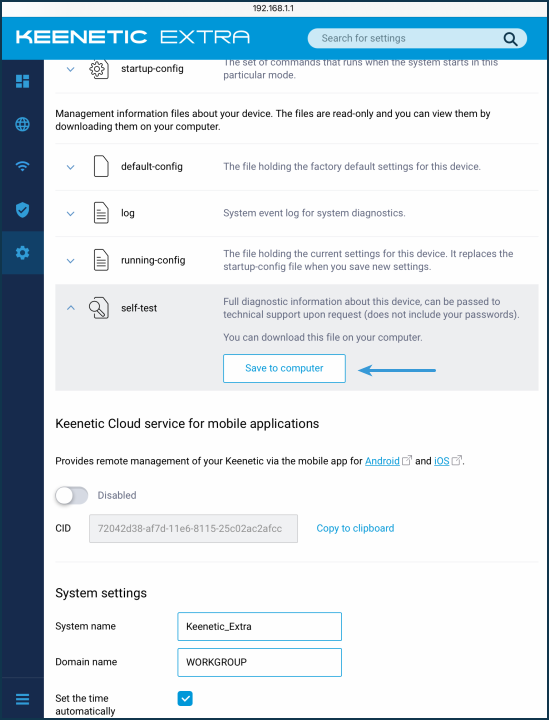Click the default-config file name
The width and height of the screenshot is (549, 720).
[151, 166]
